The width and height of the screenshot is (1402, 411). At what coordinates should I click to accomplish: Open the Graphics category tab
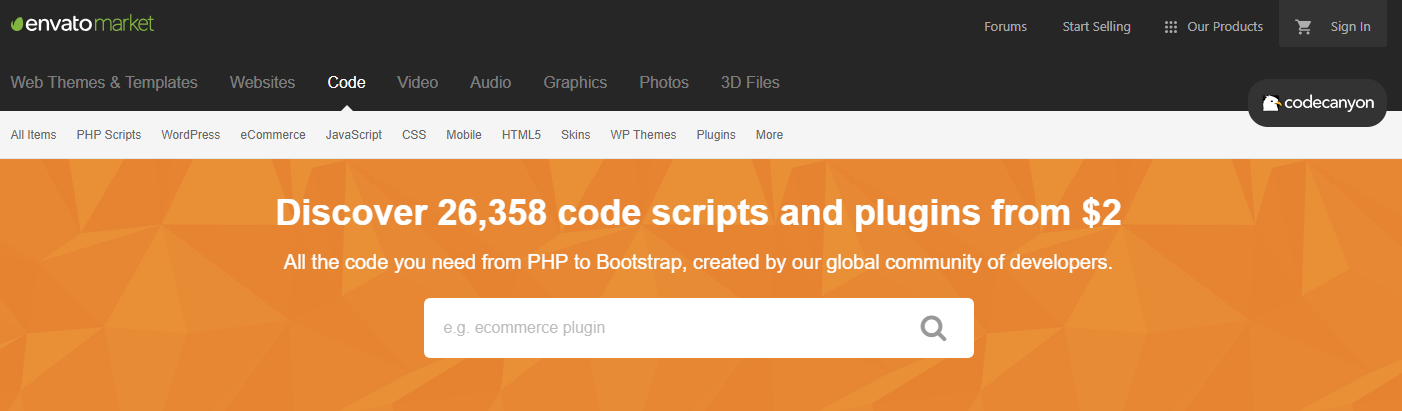575,83
